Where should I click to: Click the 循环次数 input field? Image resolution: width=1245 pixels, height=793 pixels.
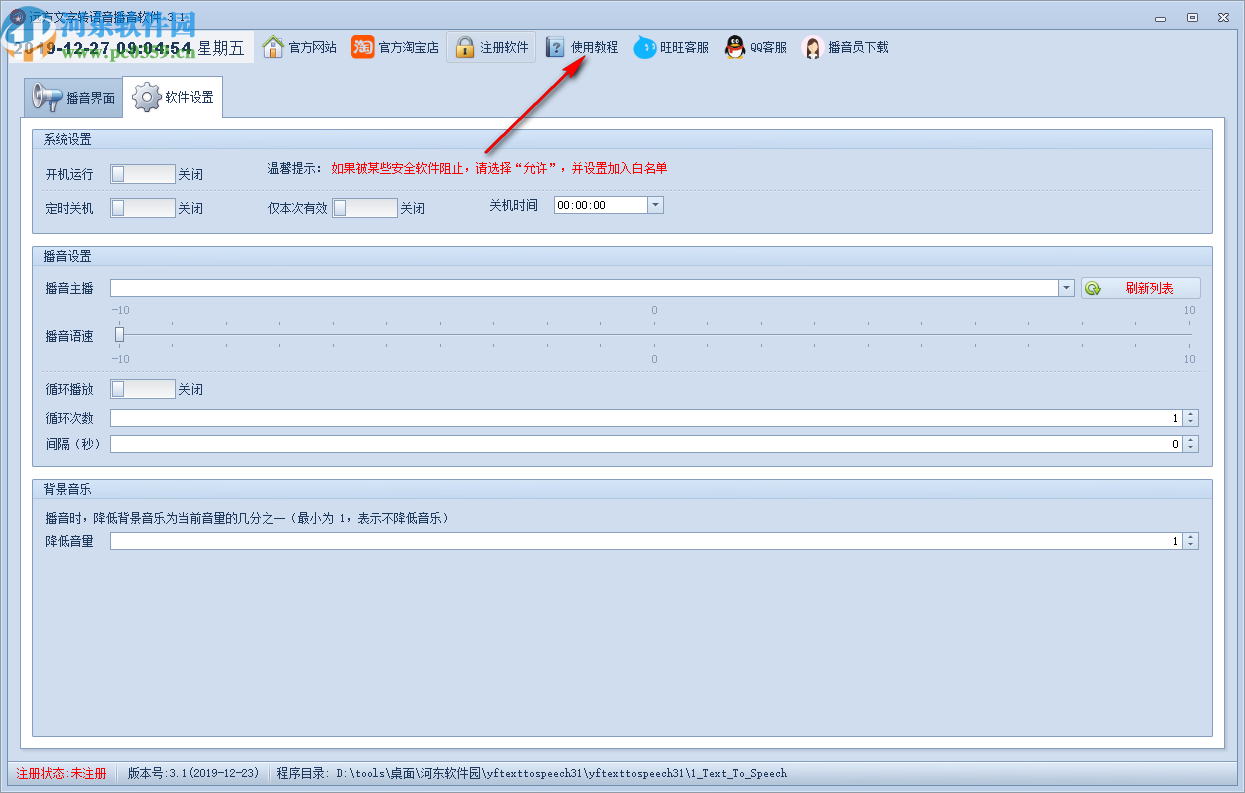[x=646, y=418]
